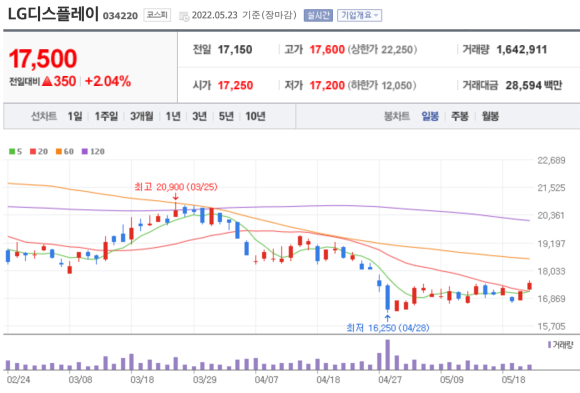Image resolution: width=580 pixels, height=393 pixels.
Task: Click the red 20-day moving average swatch
Action: (33, 151)
